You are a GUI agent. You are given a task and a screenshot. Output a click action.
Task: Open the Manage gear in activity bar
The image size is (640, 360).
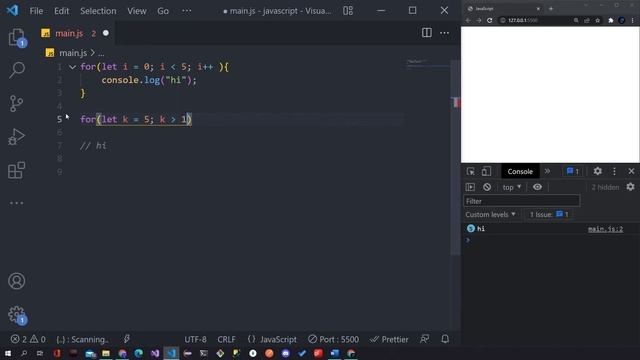(x=17, y=315)
